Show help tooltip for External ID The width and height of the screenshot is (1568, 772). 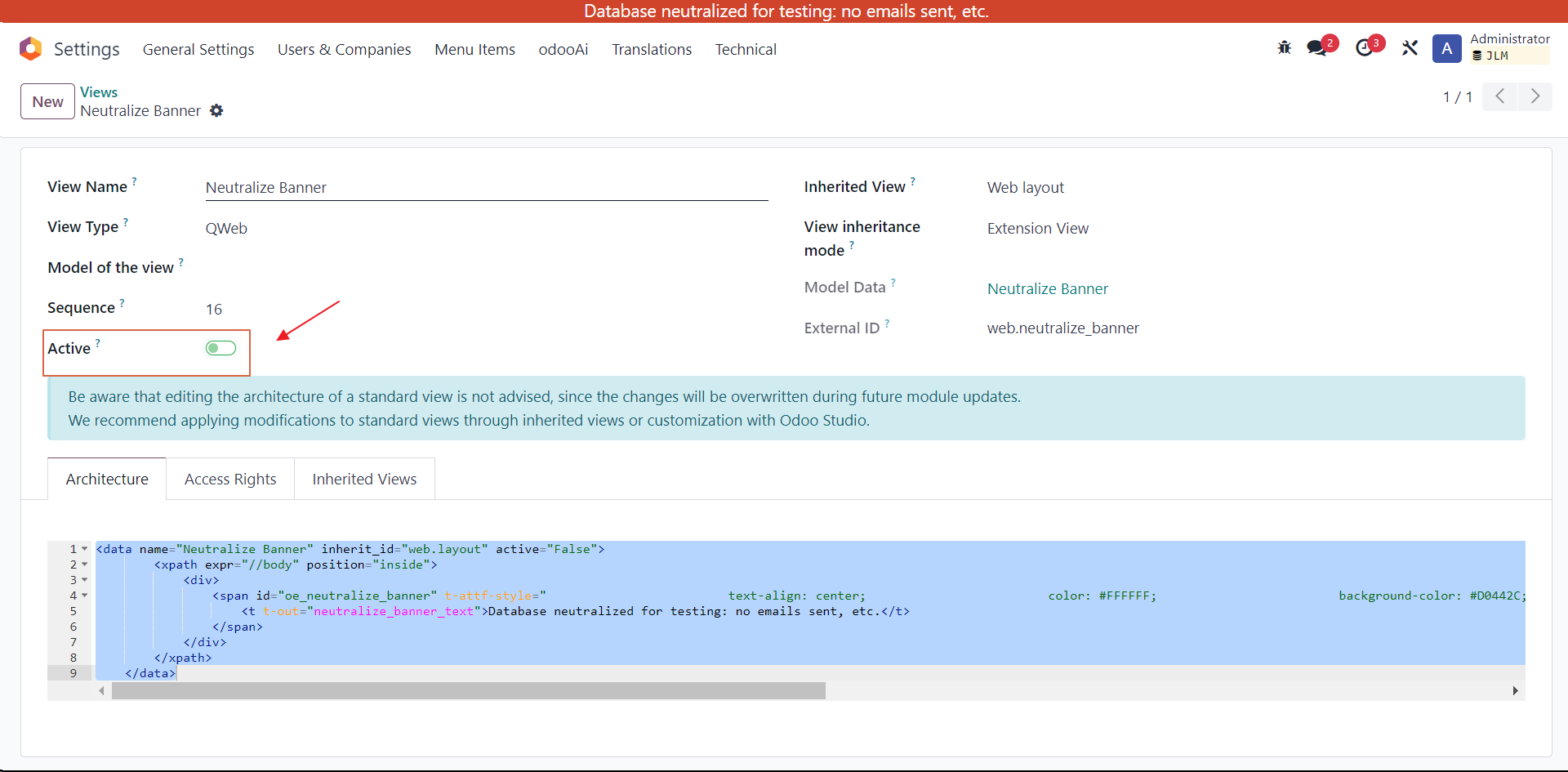point(887,323)
